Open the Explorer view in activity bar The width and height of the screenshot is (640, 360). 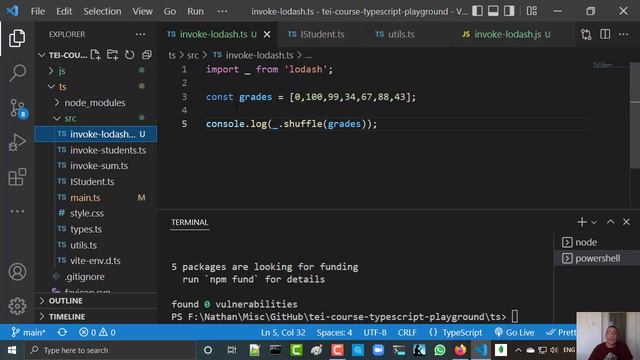tap(17, 38)
